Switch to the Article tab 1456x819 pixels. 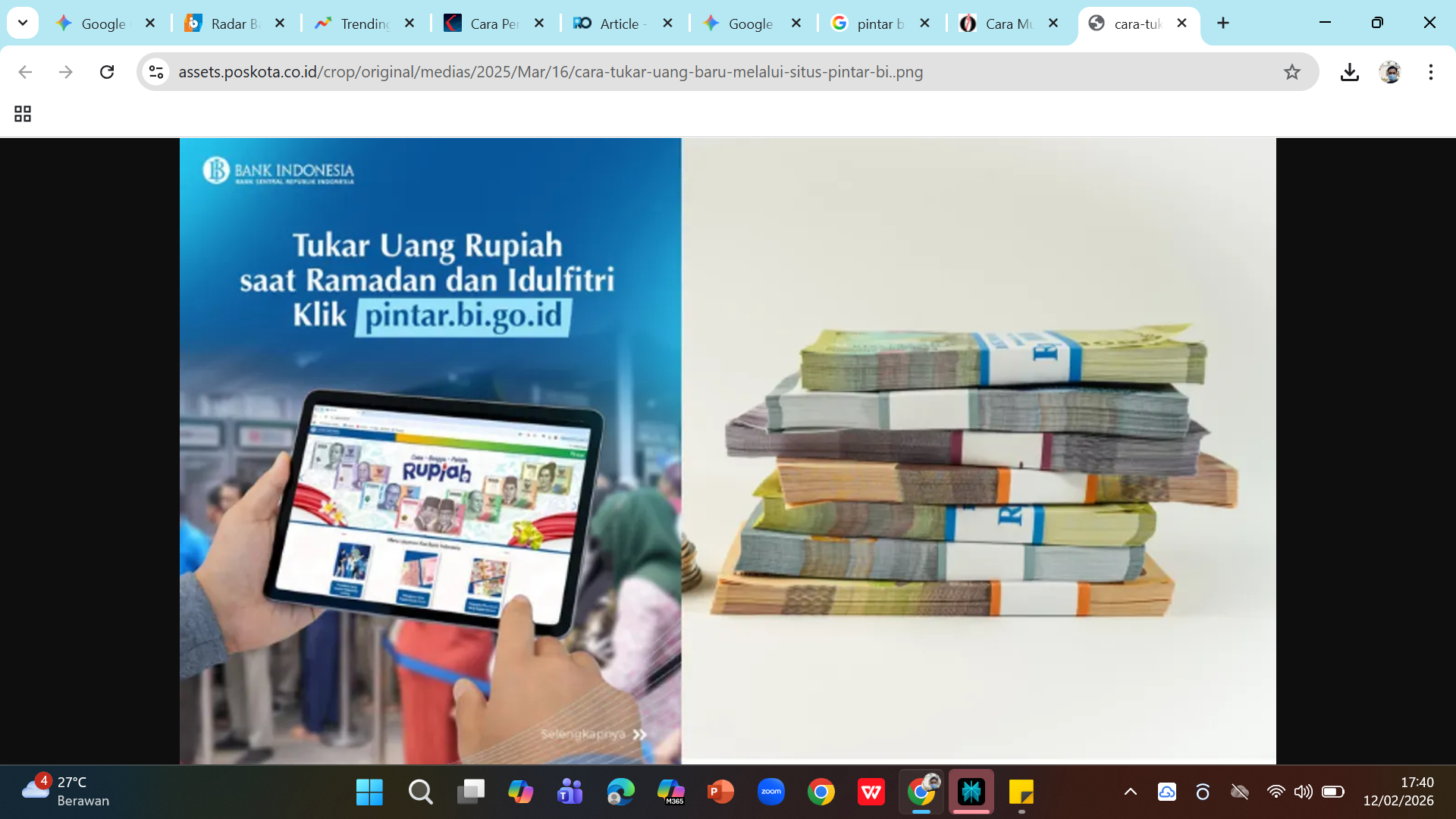[x=620, y=24]
